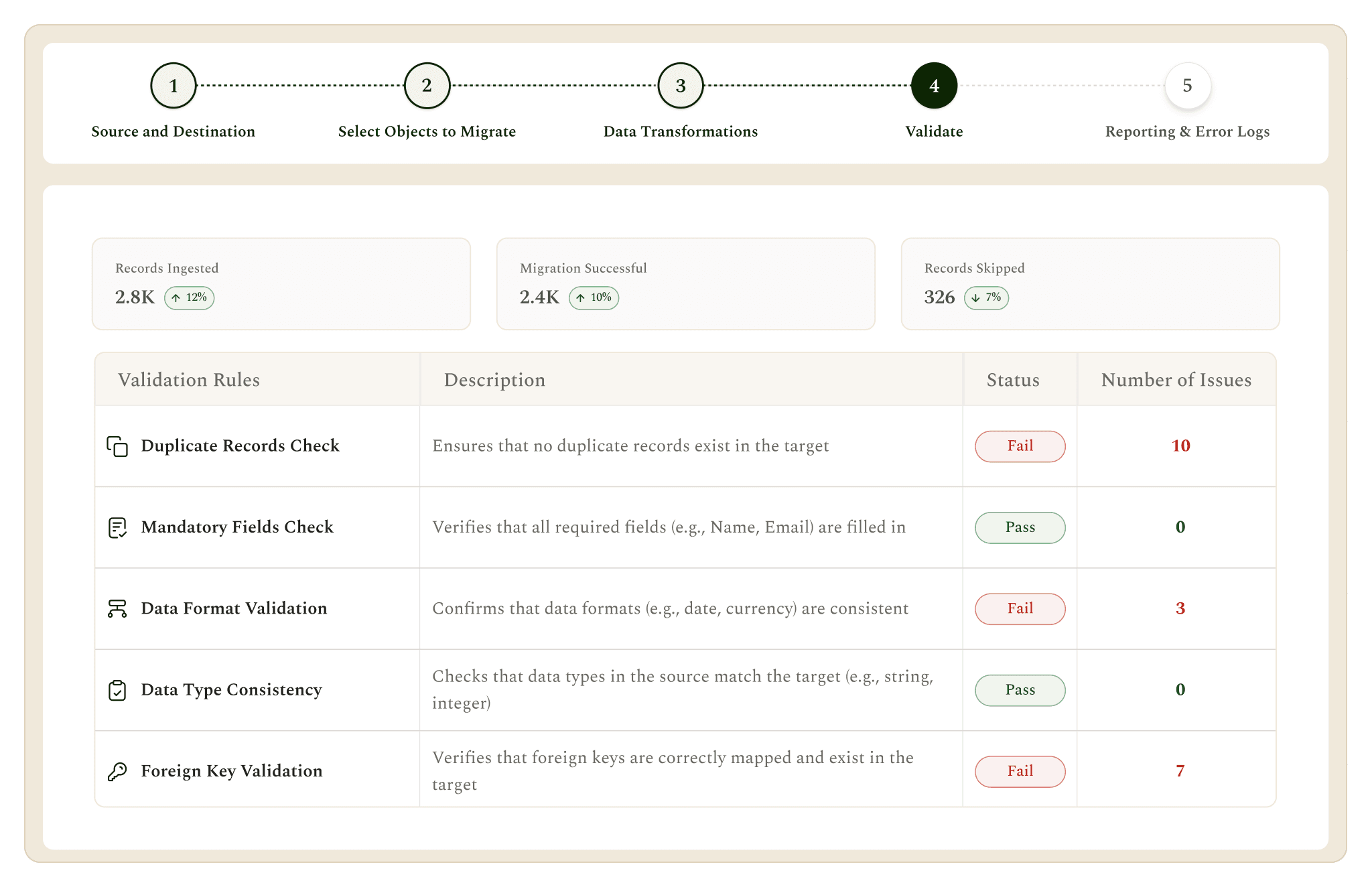The image size is (1372, 887).
Task: Open the Reporting & Error Logs label
Action: click(x=1188, y=131)
